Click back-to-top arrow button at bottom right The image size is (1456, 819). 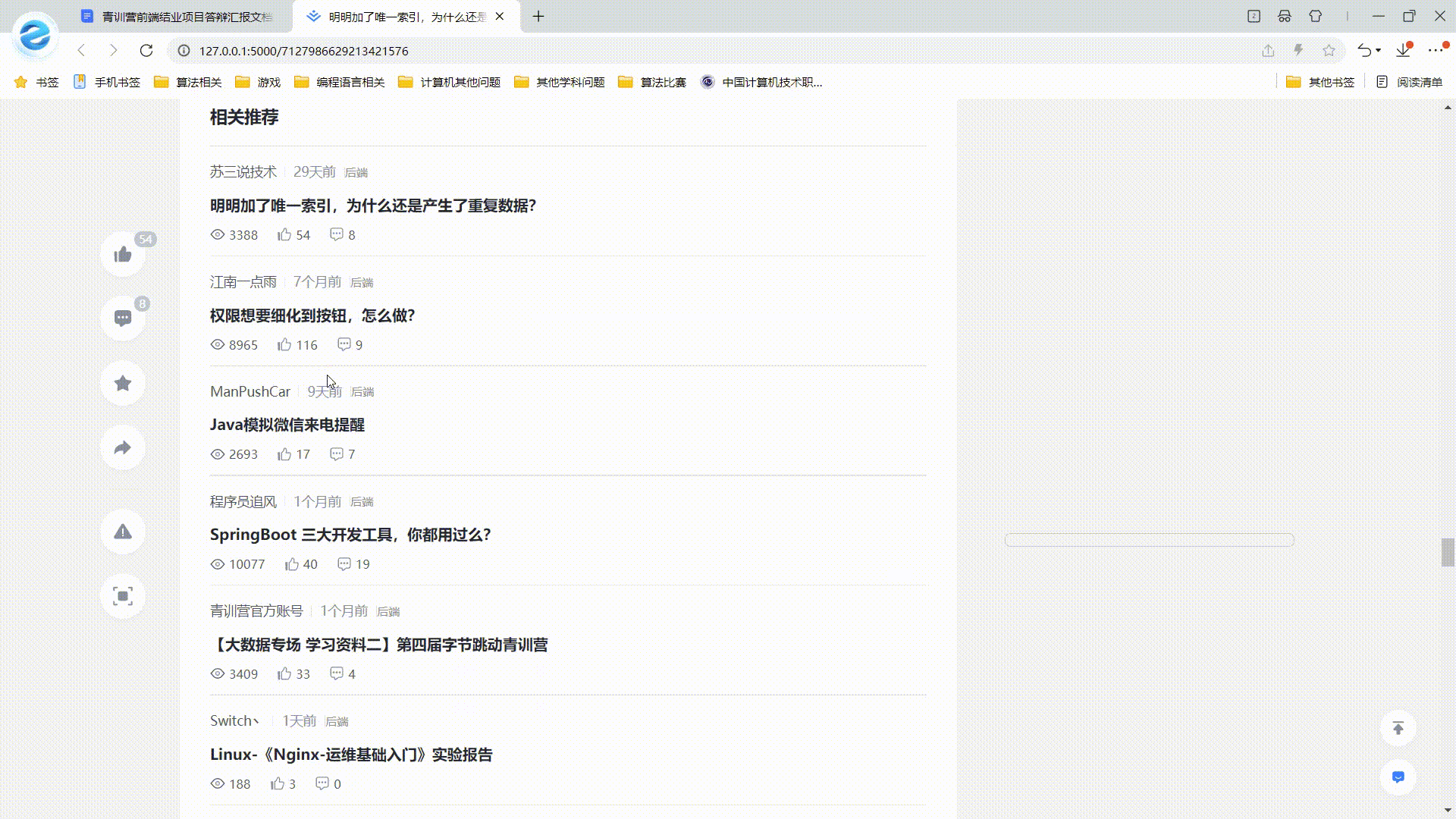(1398, 729)
